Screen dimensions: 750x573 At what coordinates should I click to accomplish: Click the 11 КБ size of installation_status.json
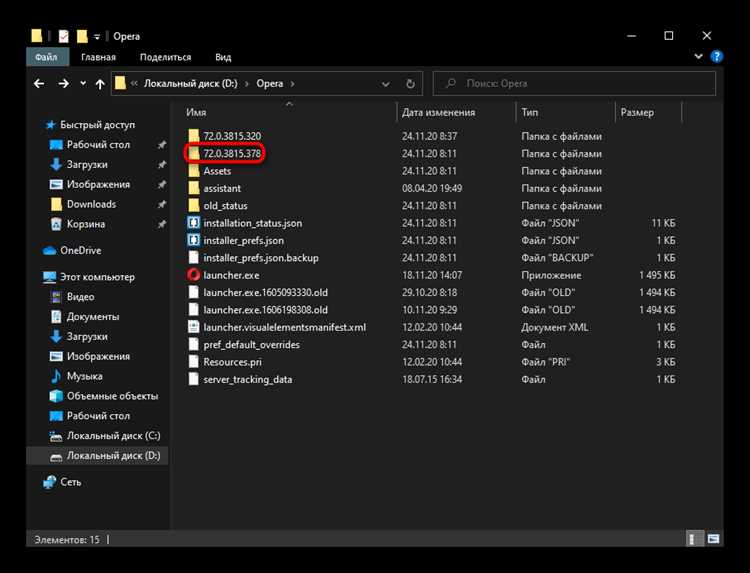point(663,223)
